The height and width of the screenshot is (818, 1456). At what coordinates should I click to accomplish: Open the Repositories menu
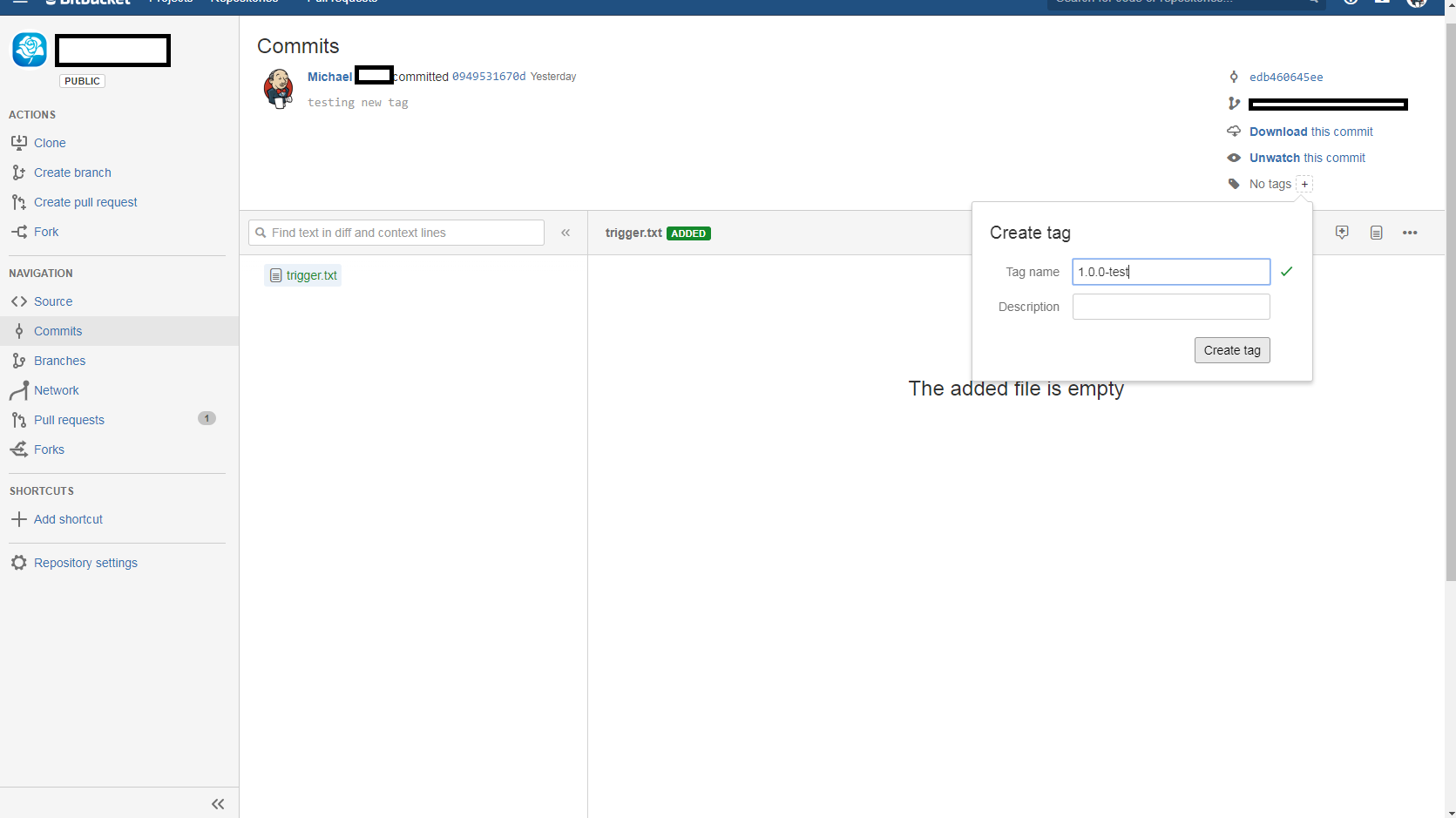pos(244,3)
